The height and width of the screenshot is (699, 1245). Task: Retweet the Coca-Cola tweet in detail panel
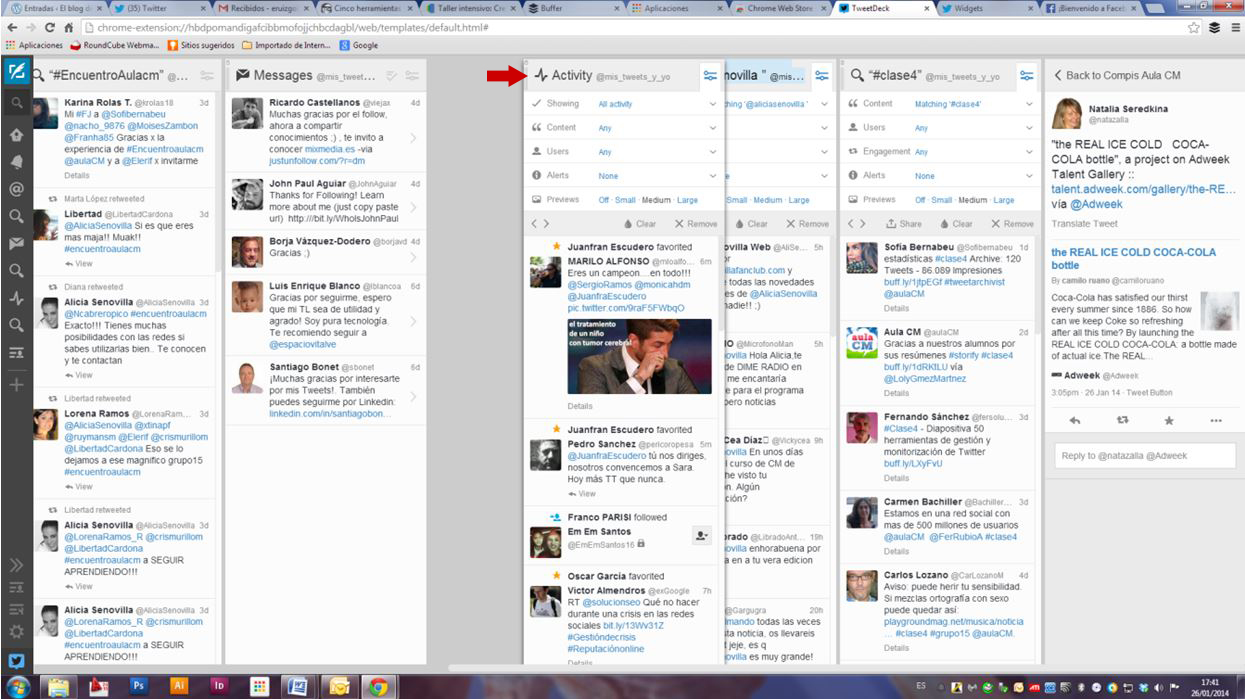click(1122, 421)
